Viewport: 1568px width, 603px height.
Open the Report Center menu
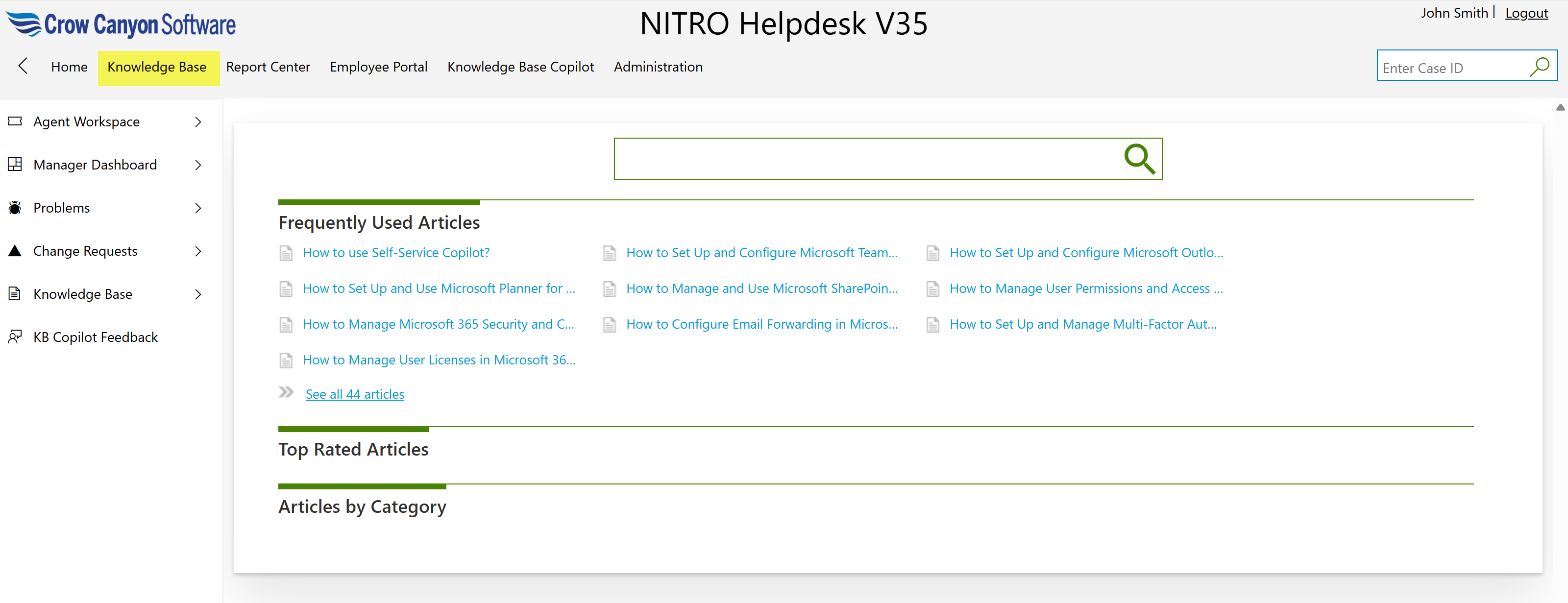click(268, 67)
